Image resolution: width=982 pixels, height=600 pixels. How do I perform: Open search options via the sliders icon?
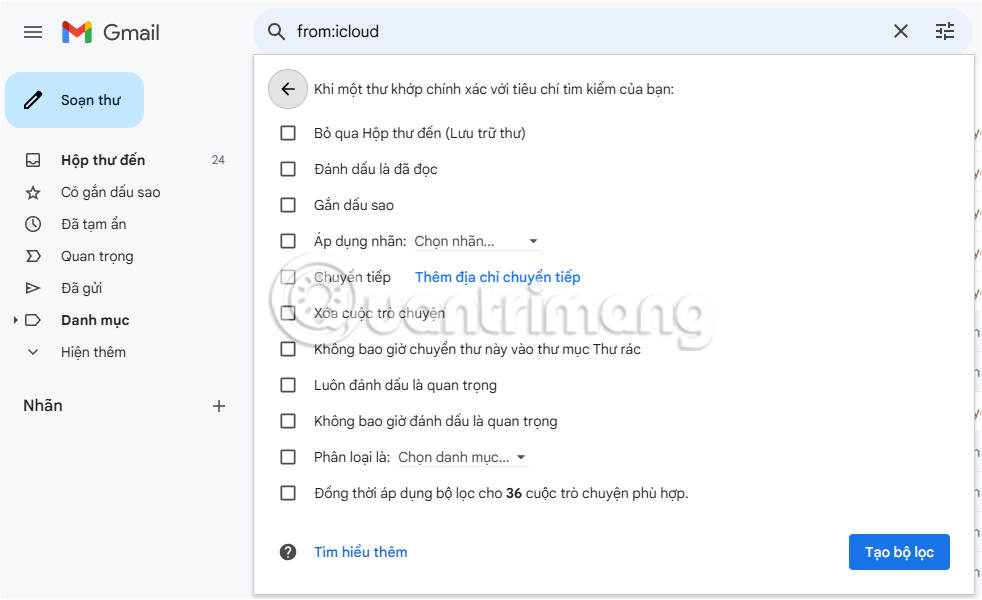(x=944, y=31)
